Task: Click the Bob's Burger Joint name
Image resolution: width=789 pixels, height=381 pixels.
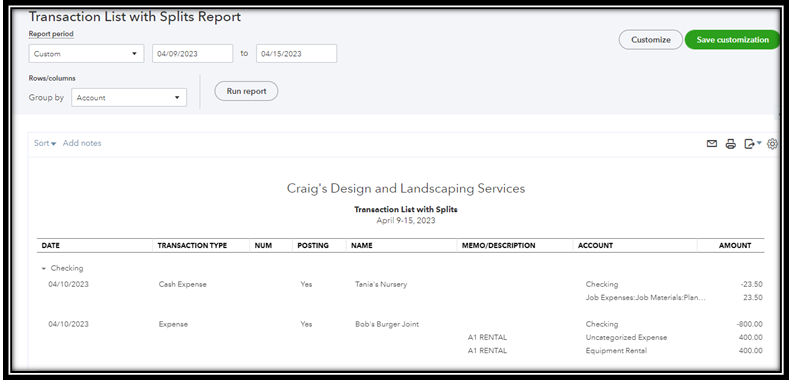Action: point(387,324)
